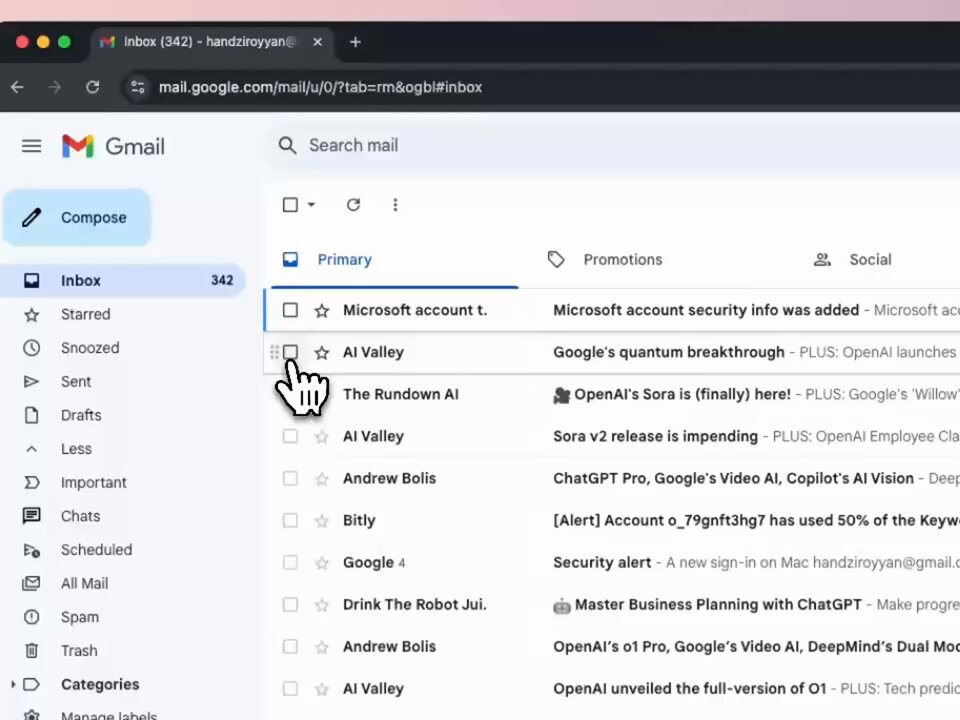Select the Google Security alert checkbox

pyautogui.click(x=290, y=562)
